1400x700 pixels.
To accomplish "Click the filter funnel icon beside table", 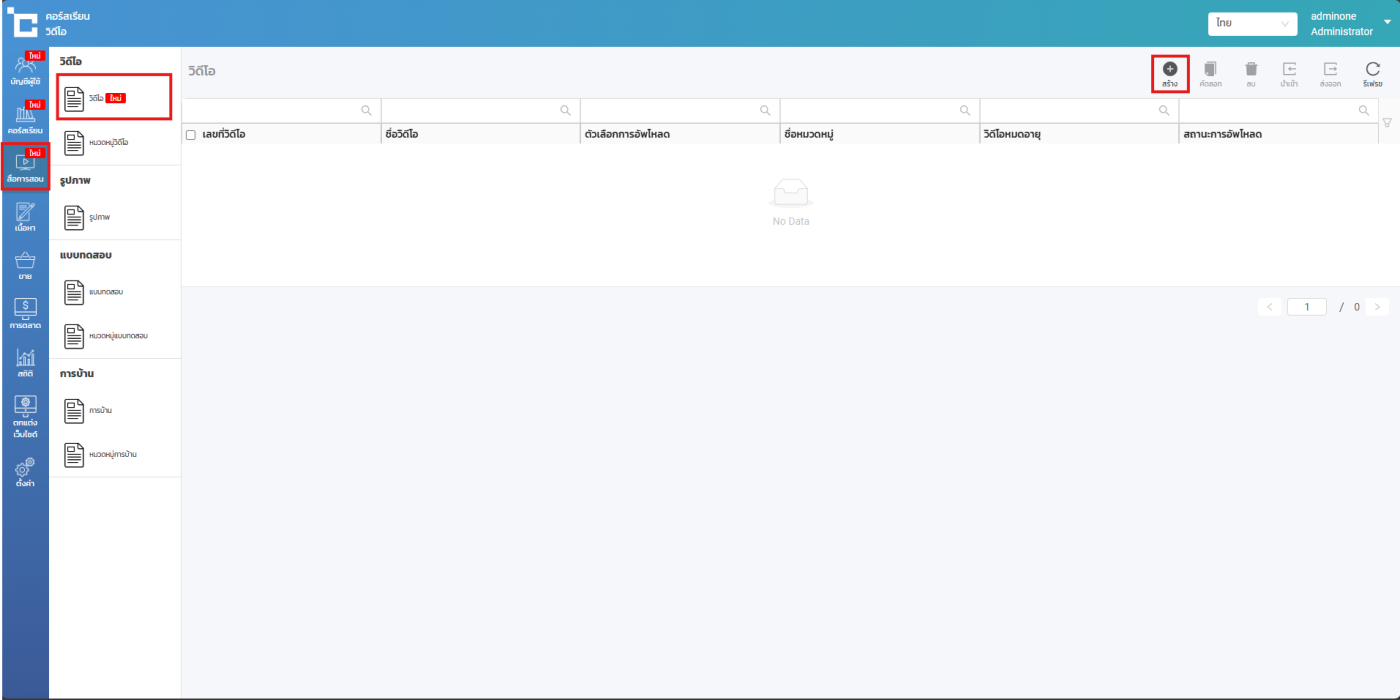I will 1386,123.
